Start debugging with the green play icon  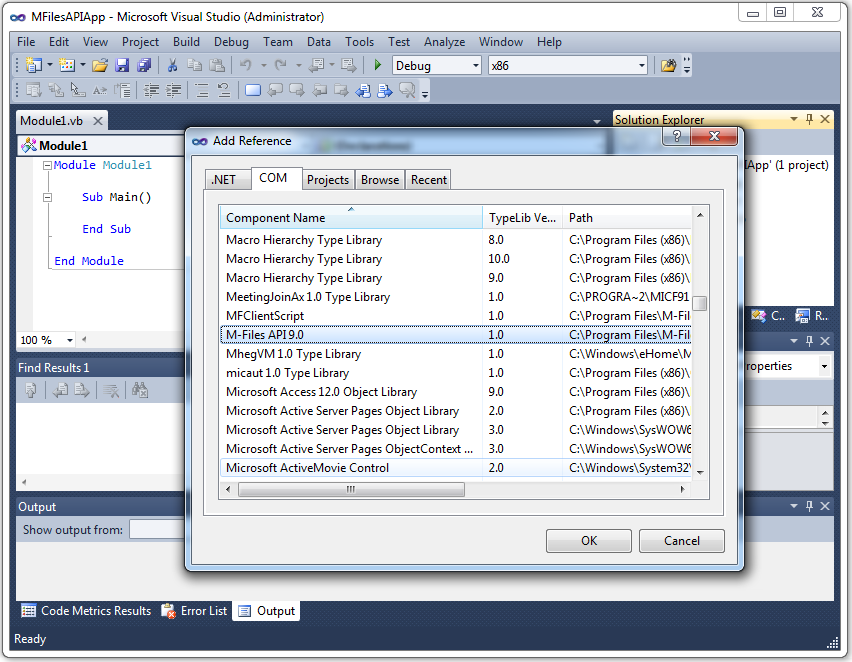[378, 65]
